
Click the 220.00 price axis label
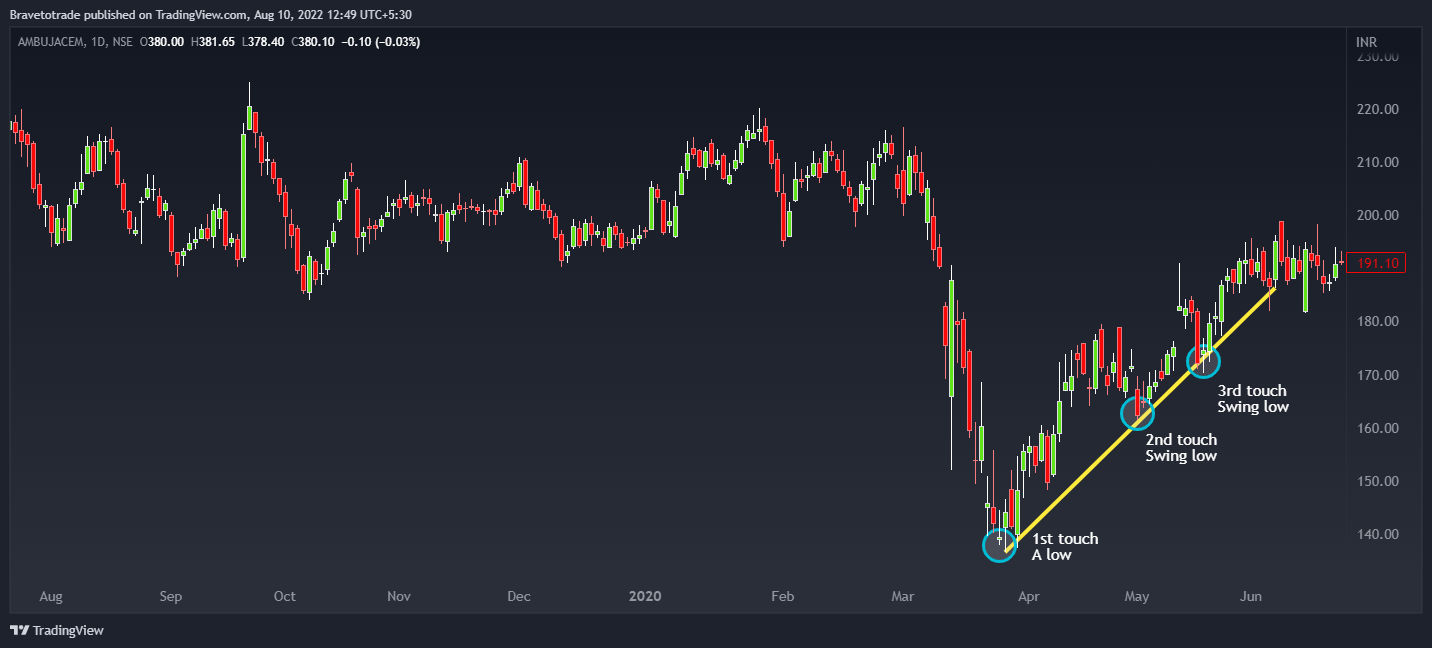click(x=1378, y=109)
